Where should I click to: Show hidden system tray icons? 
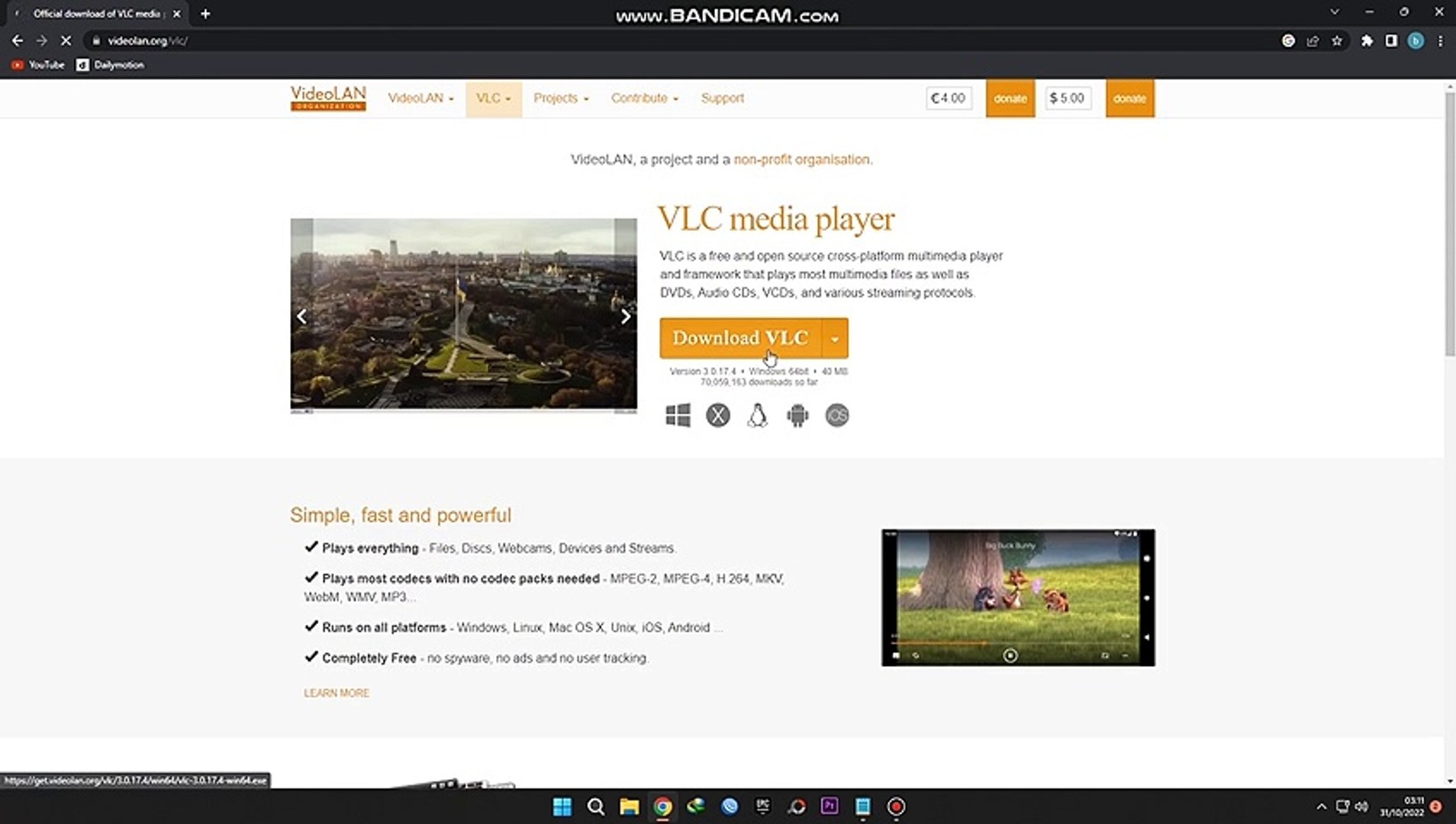(1322, 806)
